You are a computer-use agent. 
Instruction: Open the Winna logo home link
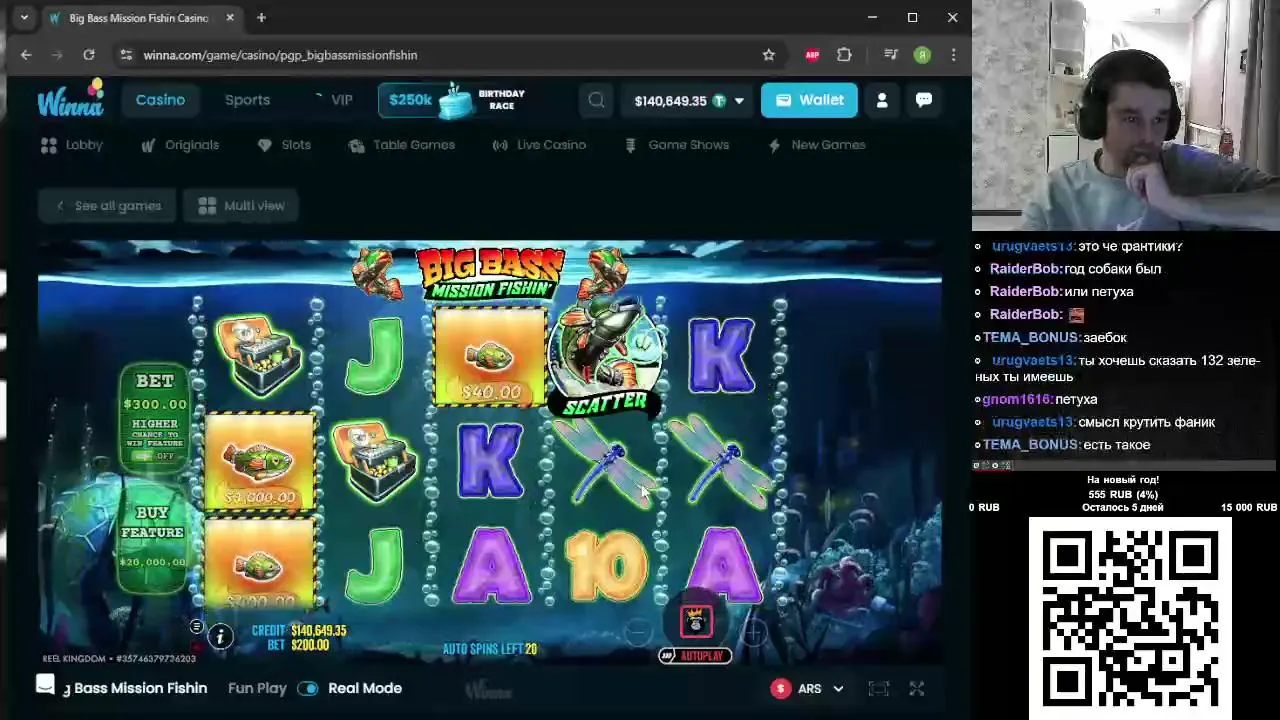70,98
